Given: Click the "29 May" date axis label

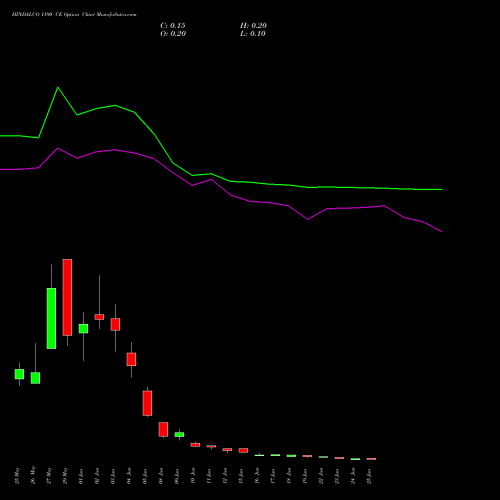Looking at the screenshot, I should pyautogui.click(x=65, y=476).
